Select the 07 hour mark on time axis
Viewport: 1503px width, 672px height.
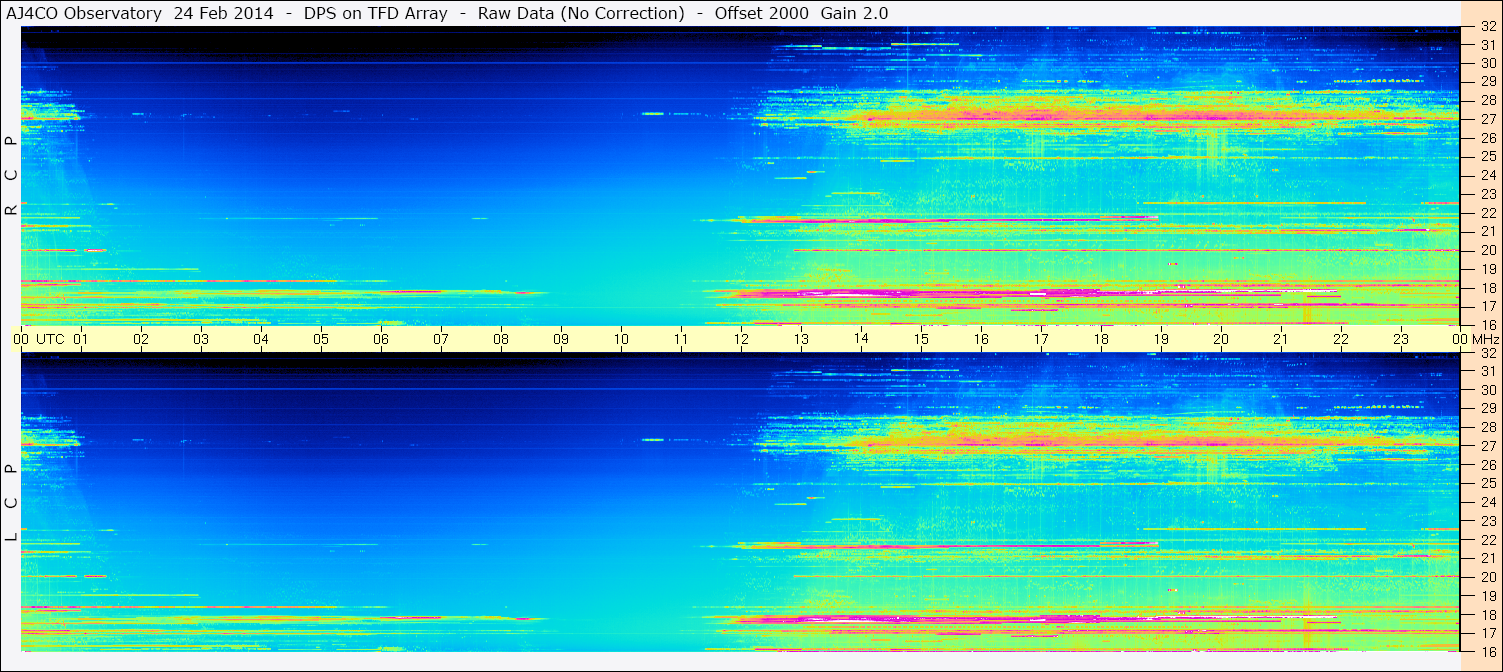[441, 339]
